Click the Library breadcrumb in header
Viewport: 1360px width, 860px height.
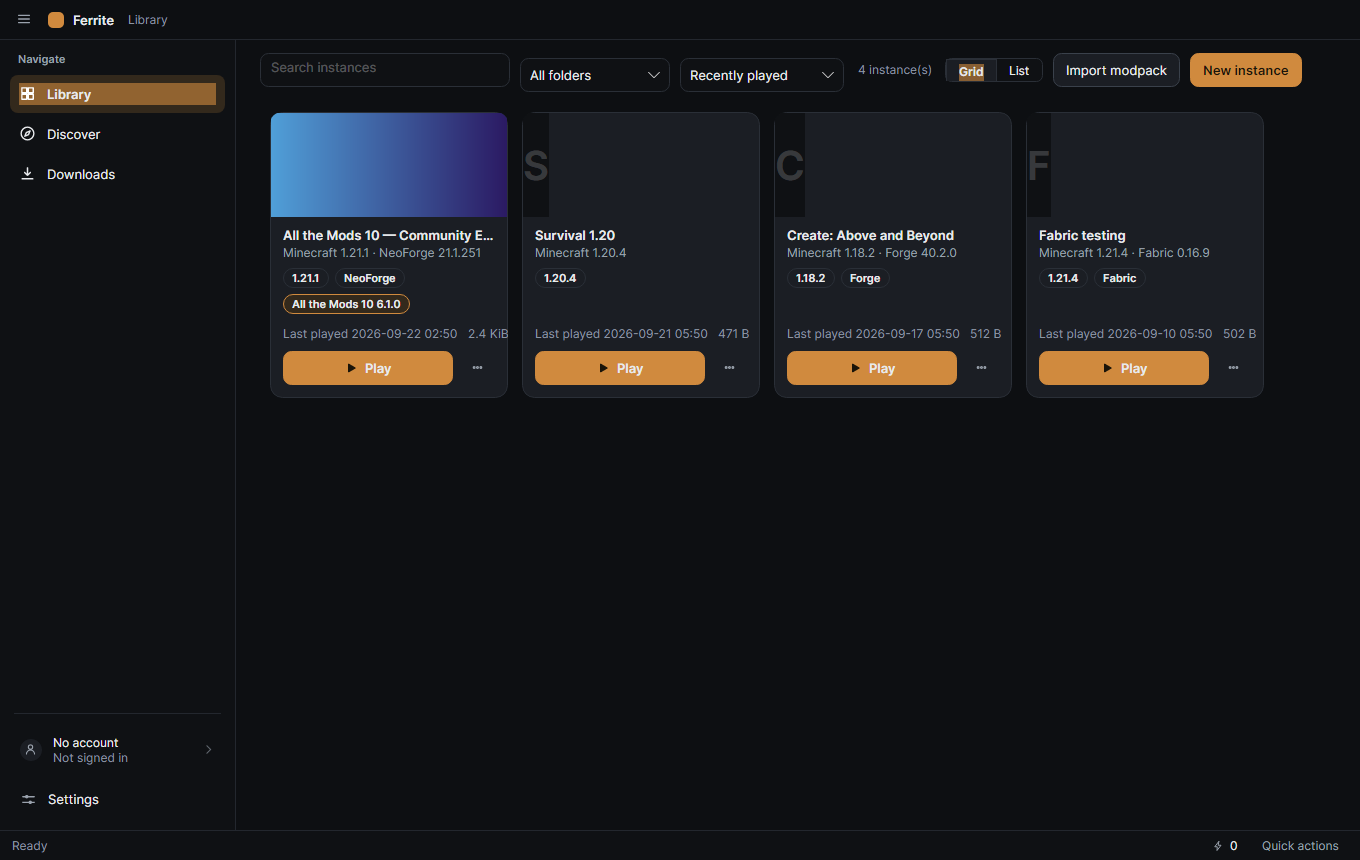pyautogui.click(x=148, y=20)
